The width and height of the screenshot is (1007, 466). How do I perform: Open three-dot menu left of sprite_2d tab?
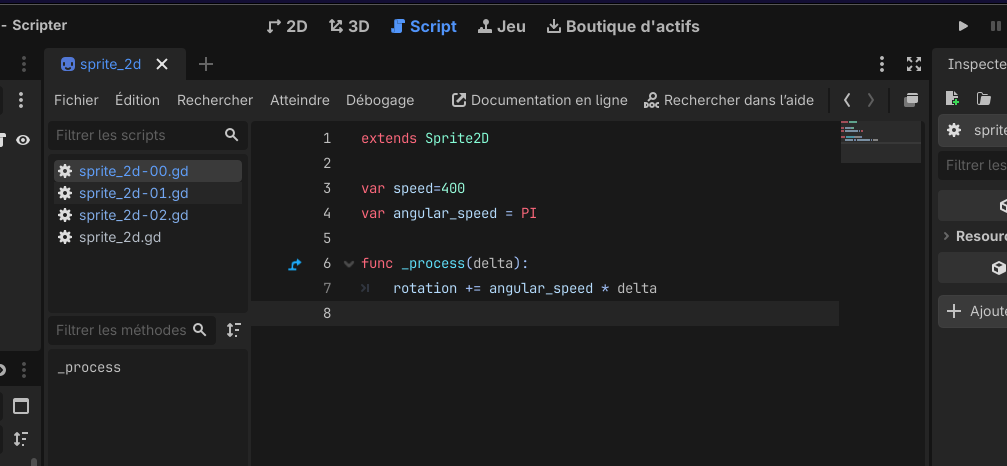pos(24,64)
